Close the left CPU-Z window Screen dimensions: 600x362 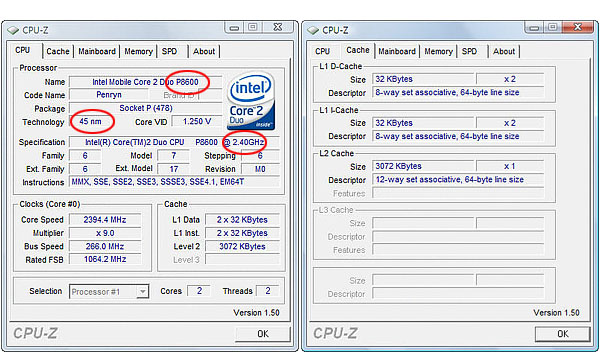[278, 27]
